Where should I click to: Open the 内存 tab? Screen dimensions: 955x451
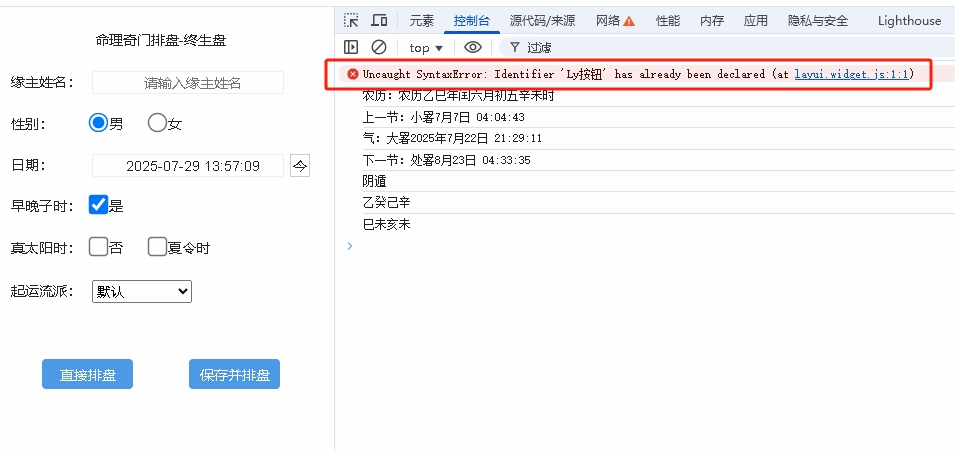(x=711, y=21)
